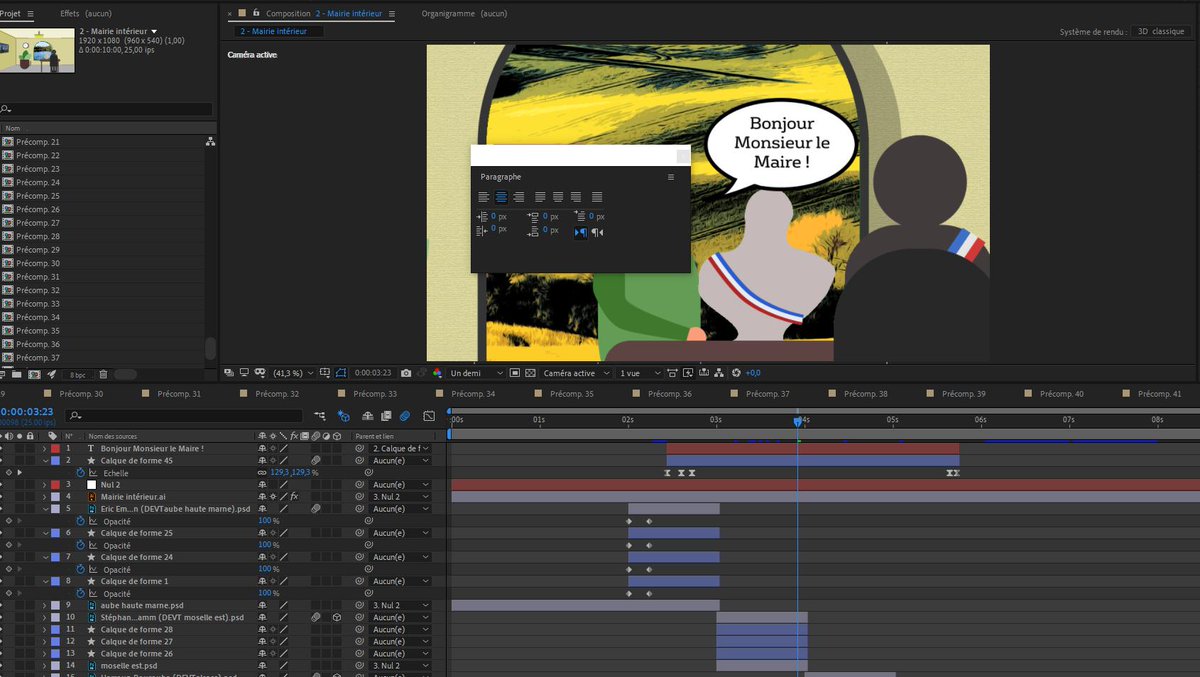This screenshot has height=677, width=1200.
Task: Expand Bonjour Monsieur le Maire ! layer
Action: 44,448
